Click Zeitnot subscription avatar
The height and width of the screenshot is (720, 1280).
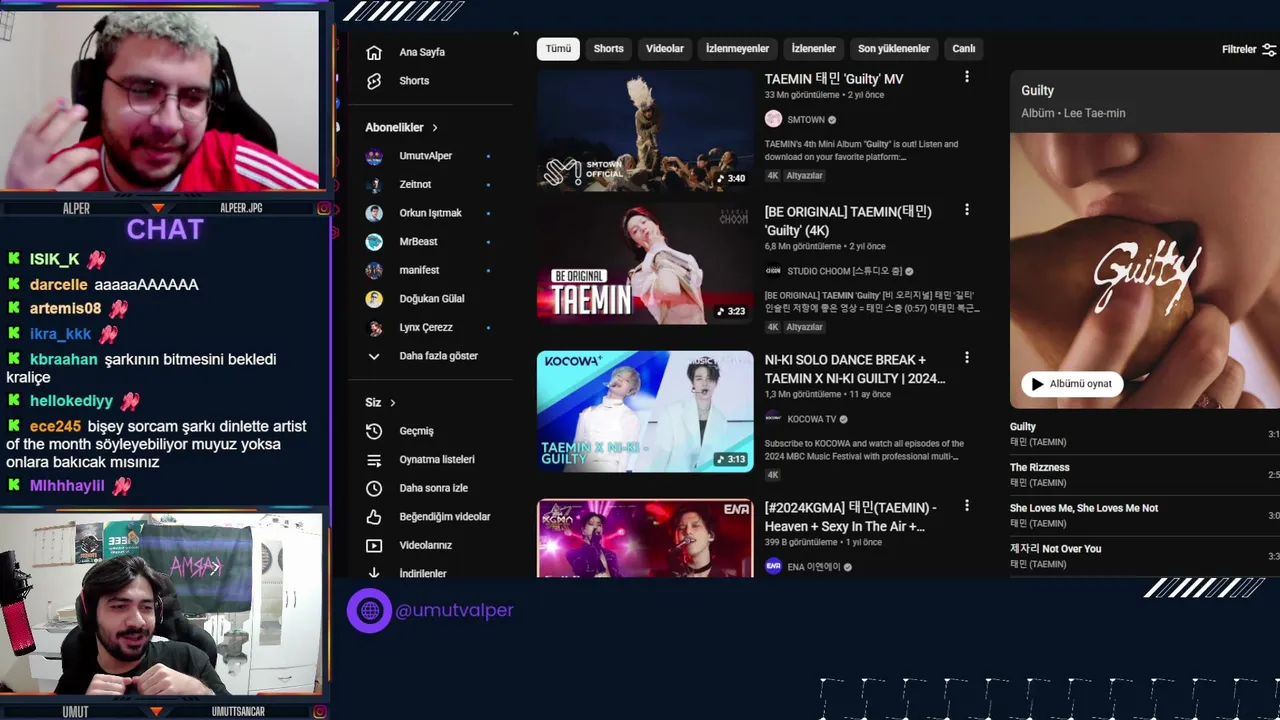[x=374, y=185]
